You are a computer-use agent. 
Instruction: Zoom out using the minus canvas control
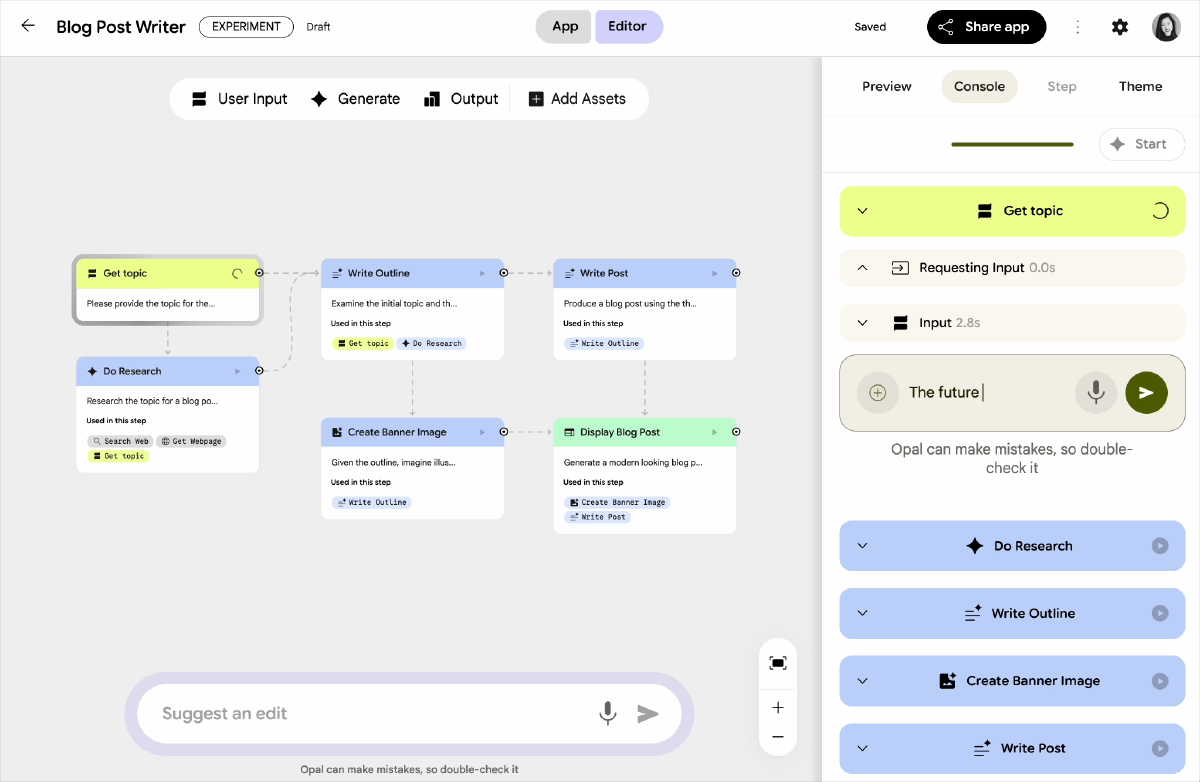pyautogui.click(x=778, y=737)
